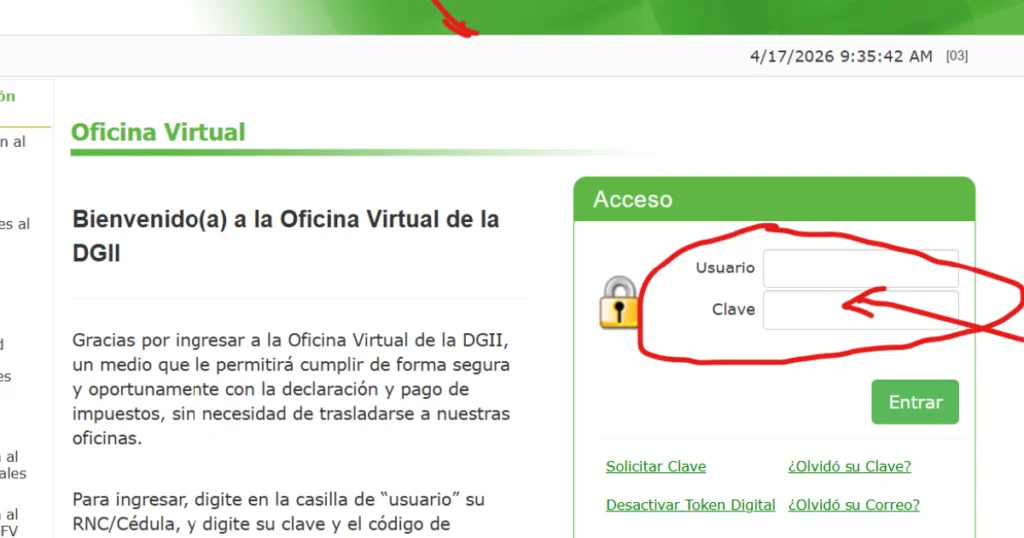This screenshot has width=1024, height=538.
Task: Click the Acceso panel header
Action: tap(774, 199)
